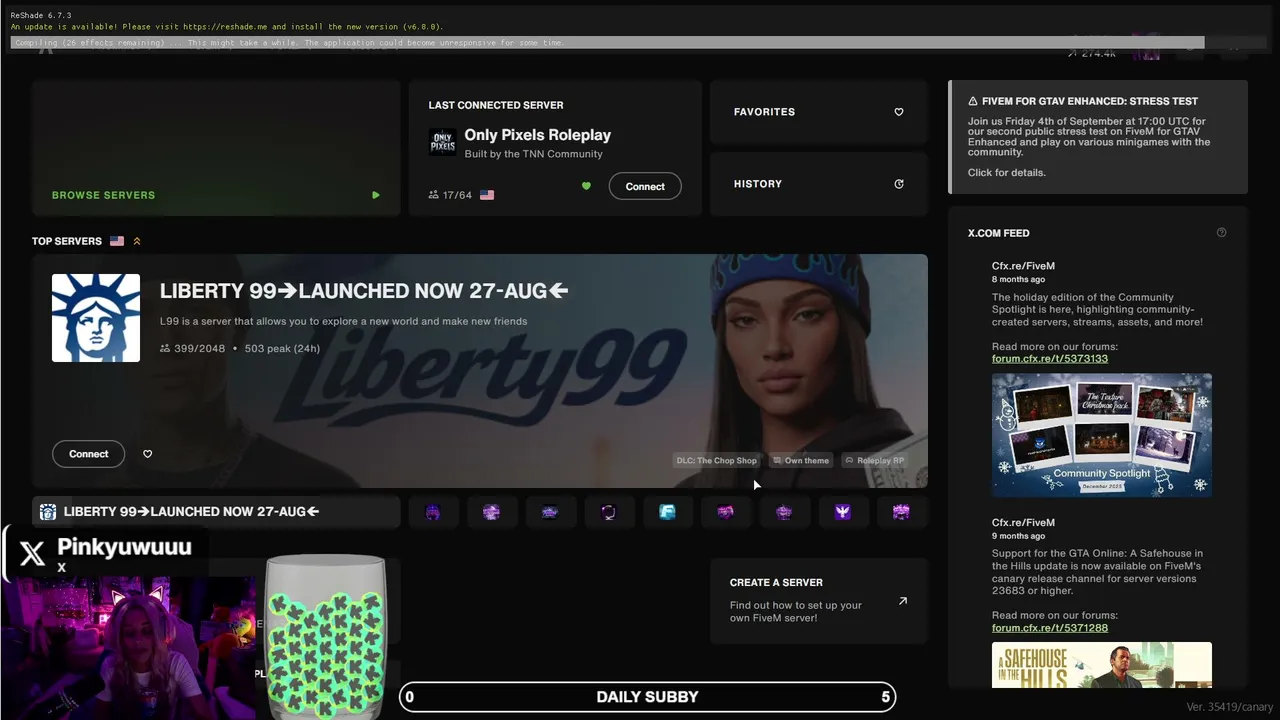This screenshot has height=720, width=1280.
Task: Click the X logo in Pinkyuwuuu overlay
Action: click(x=32, y=553)
